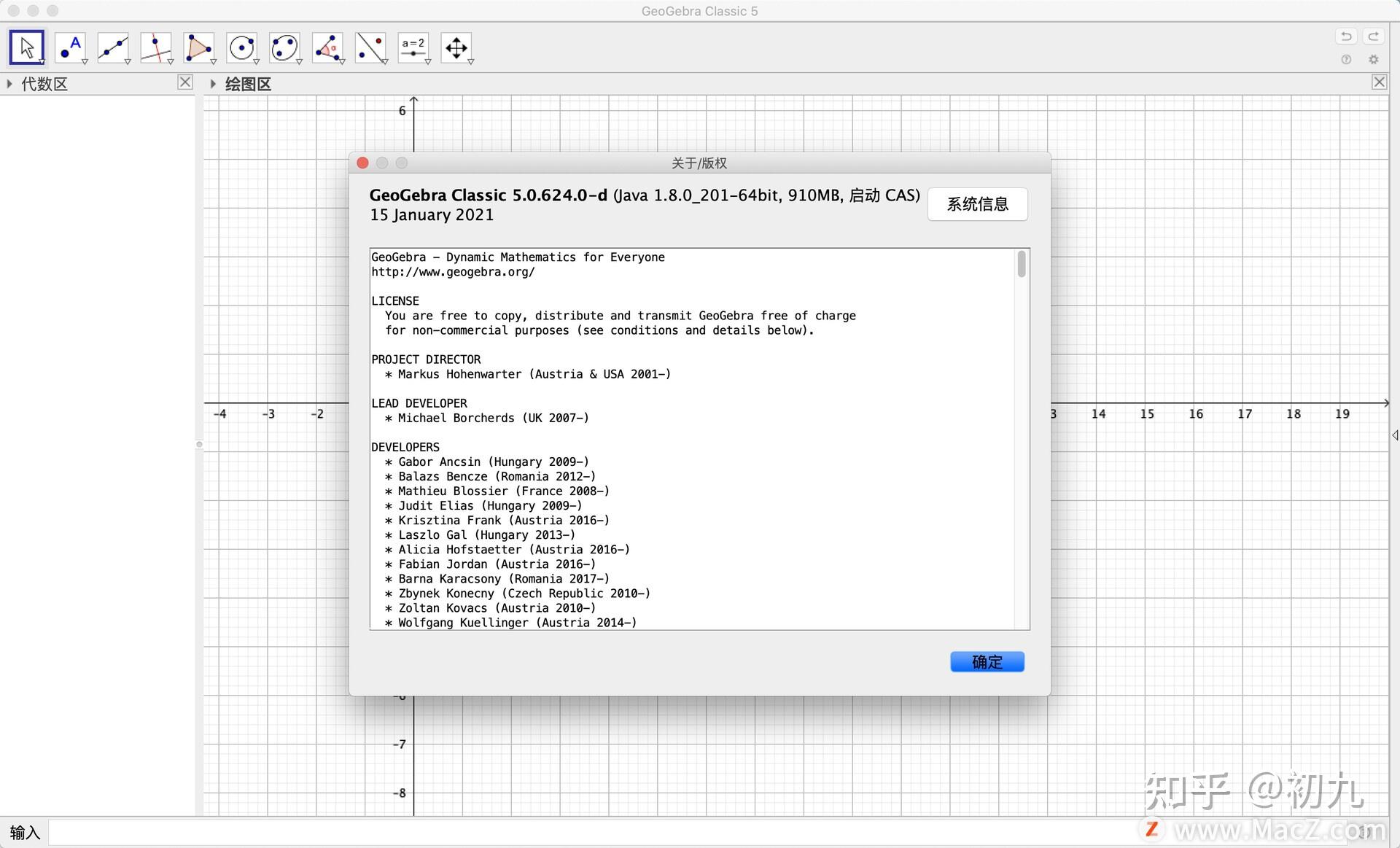Click the 系统信息 system info button
The height and width of the screenshot is (848, 1400).
978,204
